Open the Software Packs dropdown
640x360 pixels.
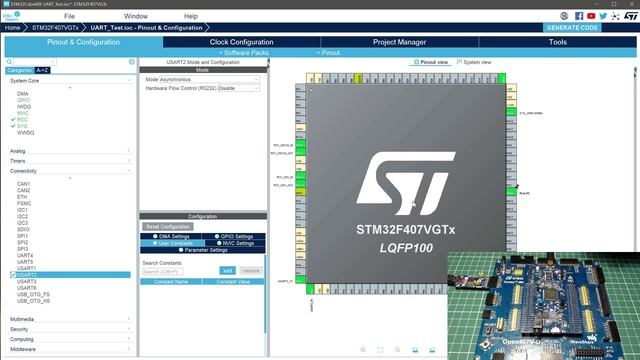pyautogui.click(x=244, y=53)
